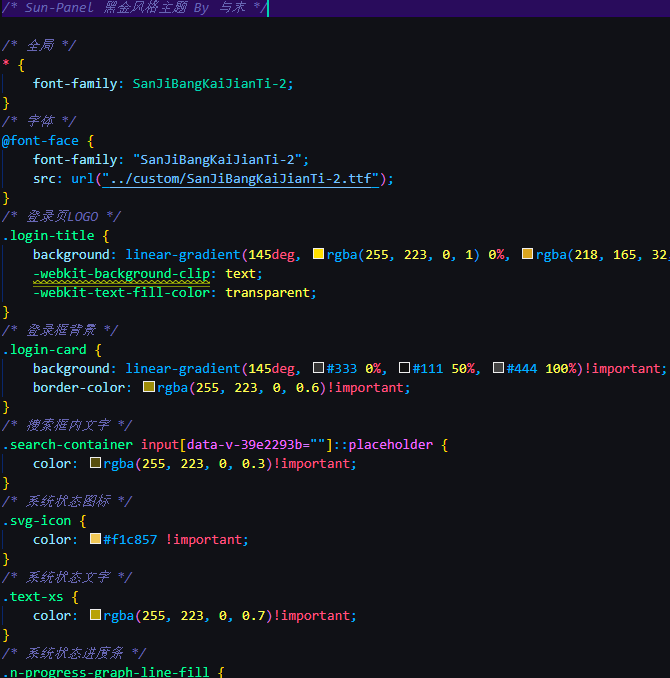
Task: Click the value SanJiBangKaiJianTi-2 under the * rule
Action: point(209,83)
